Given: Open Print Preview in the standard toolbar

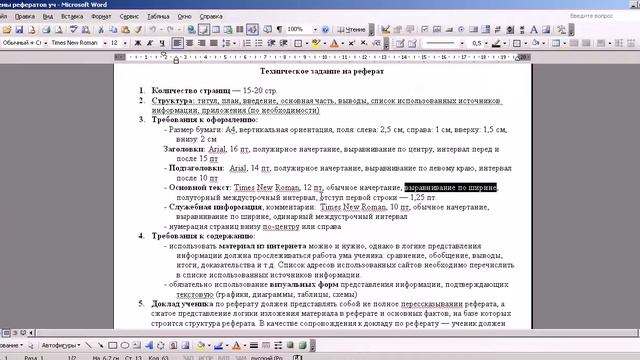Looking at the screenshot, I should coord(59,30).
